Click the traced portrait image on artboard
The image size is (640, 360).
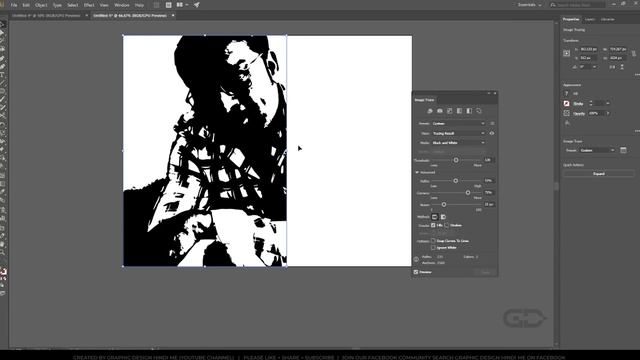[204, 151]
